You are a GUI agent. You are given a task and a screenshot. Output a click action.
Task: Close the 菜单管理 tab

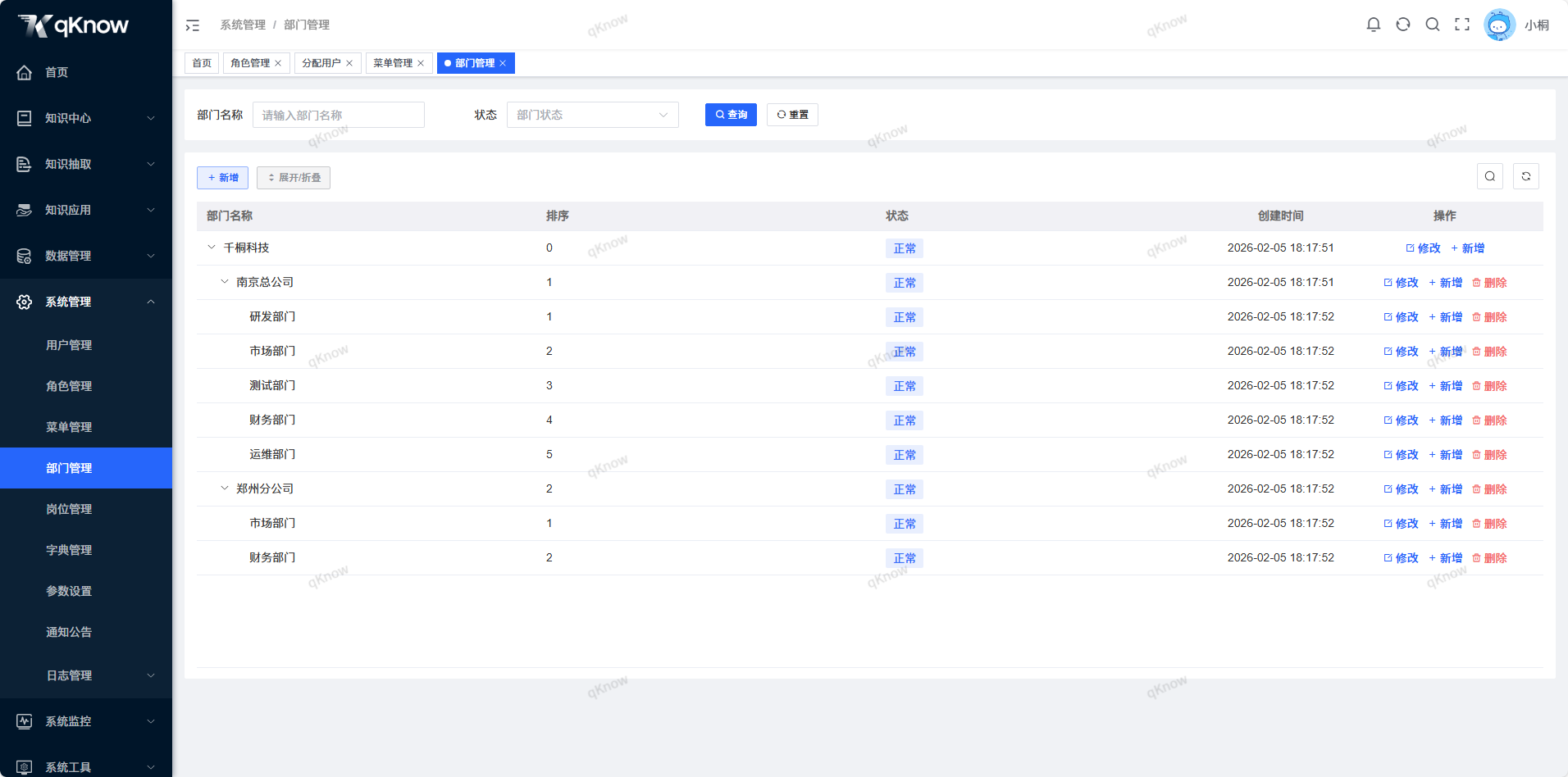click(x=421, y=63)
